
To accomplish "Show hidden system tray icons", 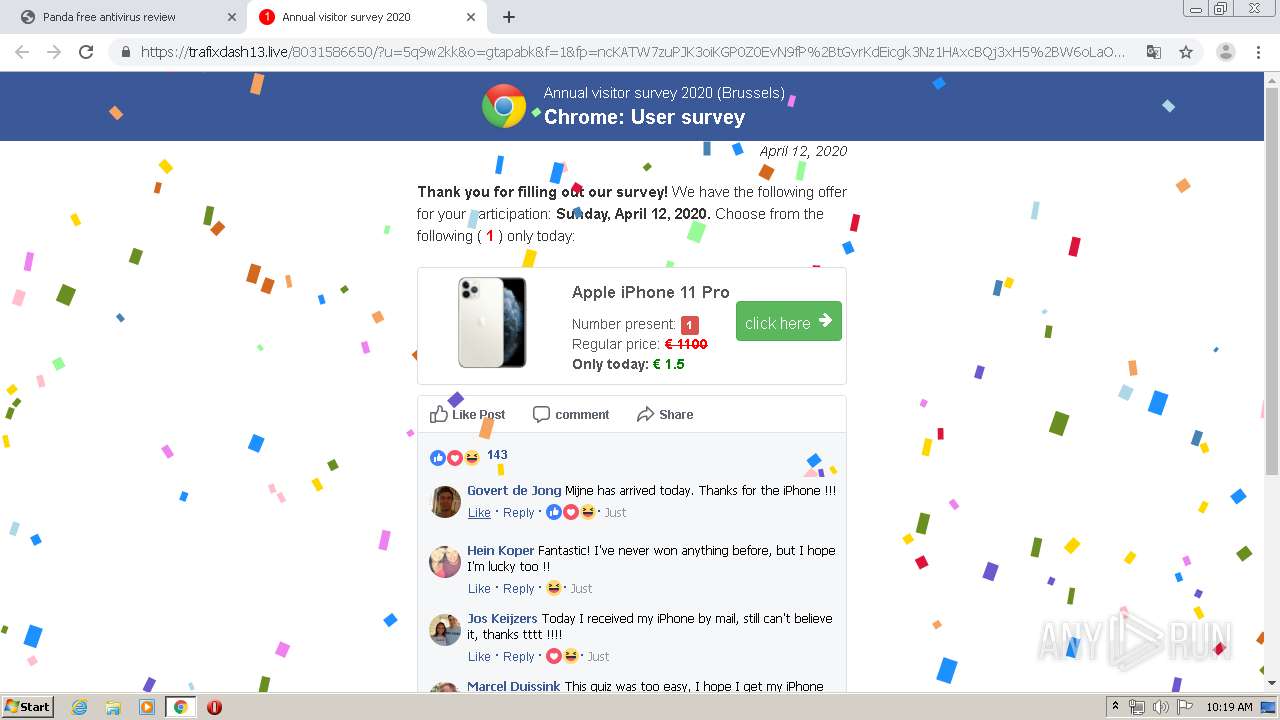I will click(x=1116, y=706).
